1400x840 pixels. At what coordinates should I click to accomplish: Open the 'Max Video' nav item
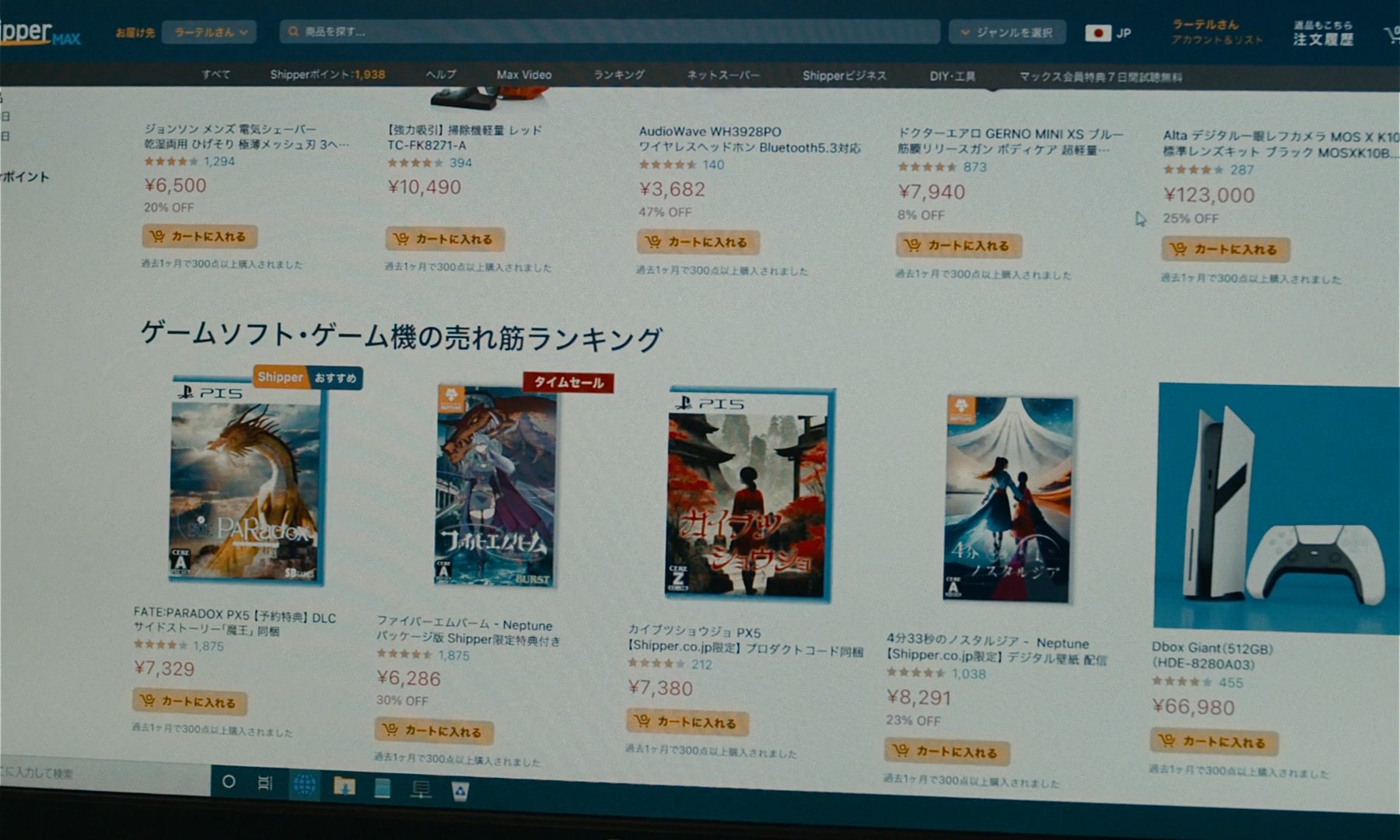click(x=524, y=75)
